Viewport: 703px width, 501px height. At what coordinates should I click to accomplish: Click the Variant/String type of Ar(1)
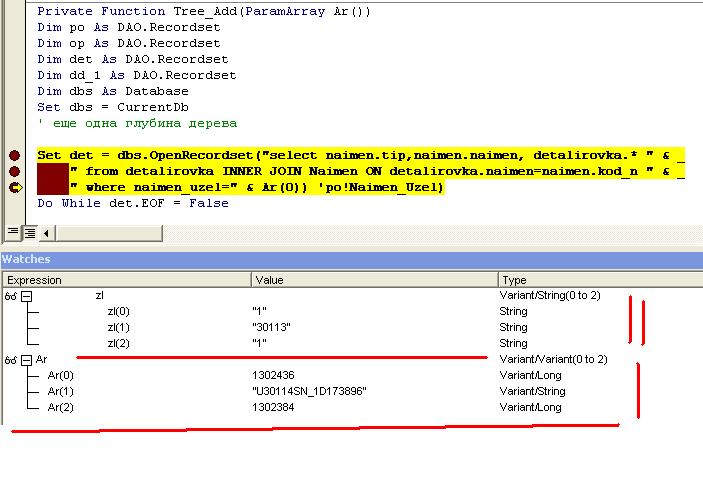(532, 391)
